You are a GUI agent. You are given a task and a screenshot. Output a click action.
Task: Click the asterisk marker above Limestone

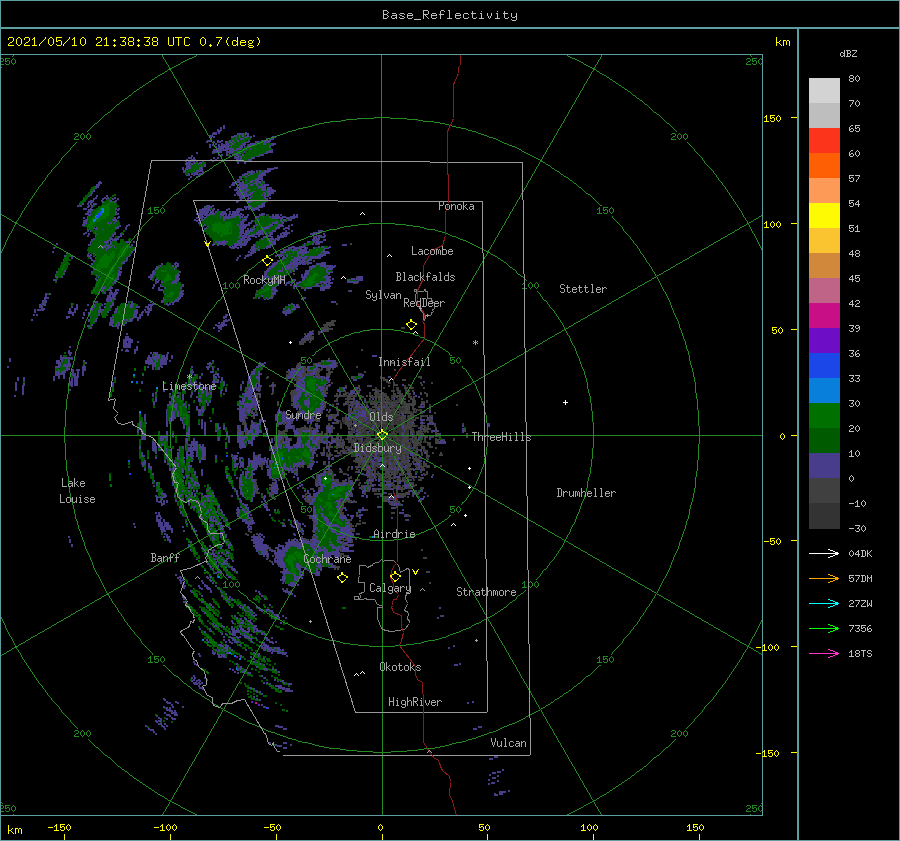(x=189, y=377)
